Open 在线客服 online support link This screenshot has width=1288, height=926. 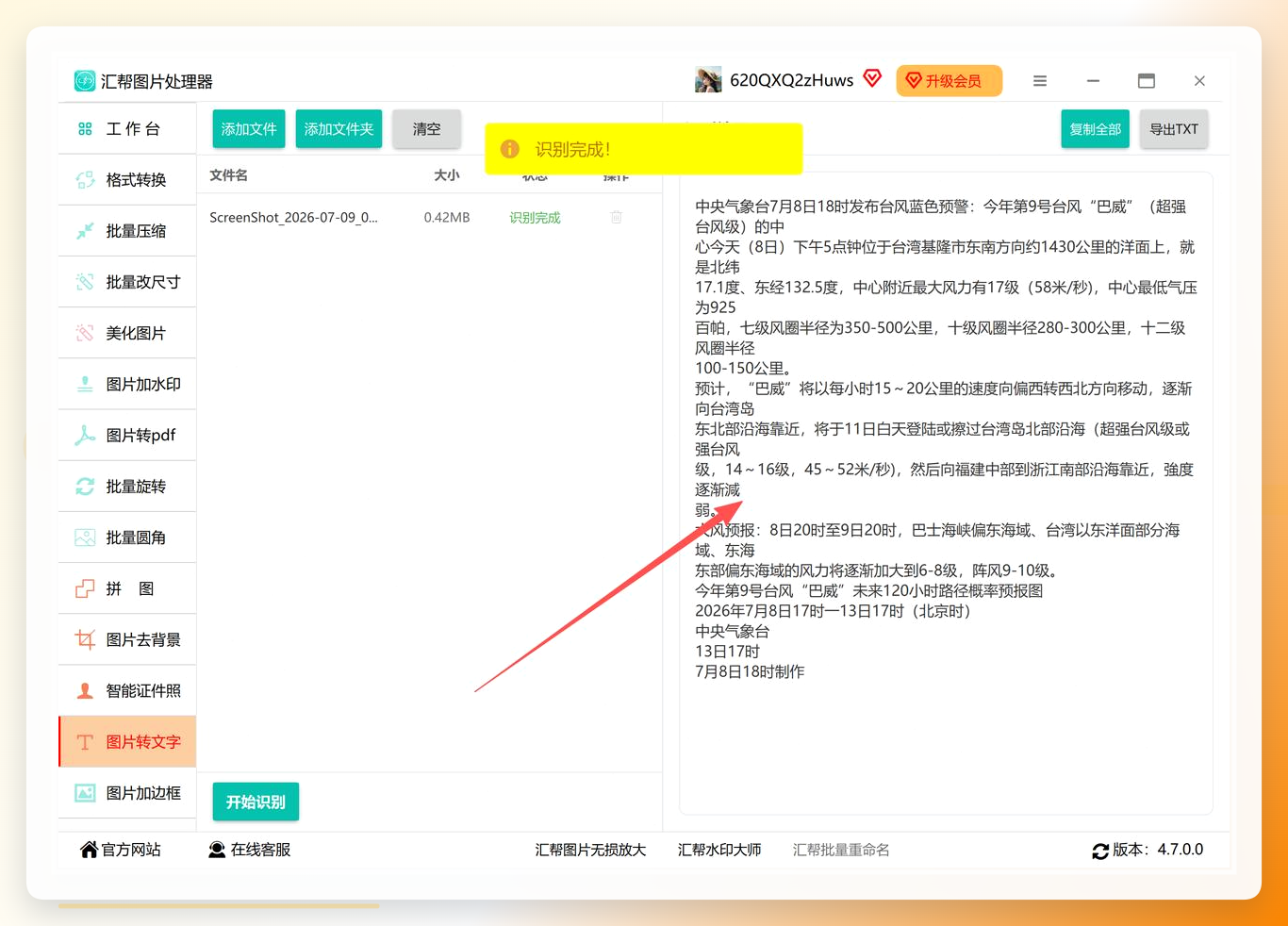pyautogui.click(x=250, y=850)
